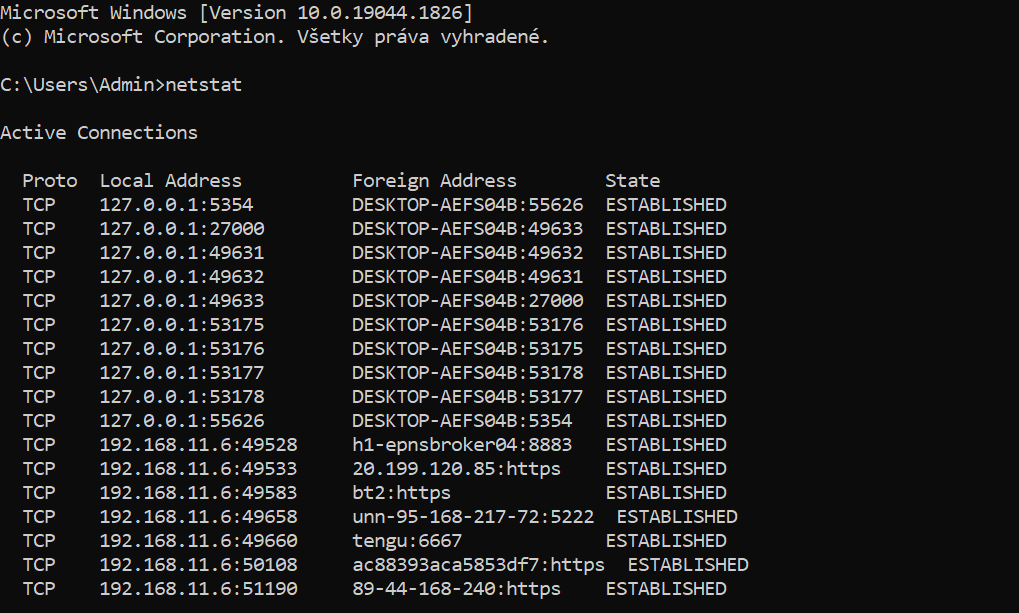Click the Active Connections heading

[x=99, y=133]
